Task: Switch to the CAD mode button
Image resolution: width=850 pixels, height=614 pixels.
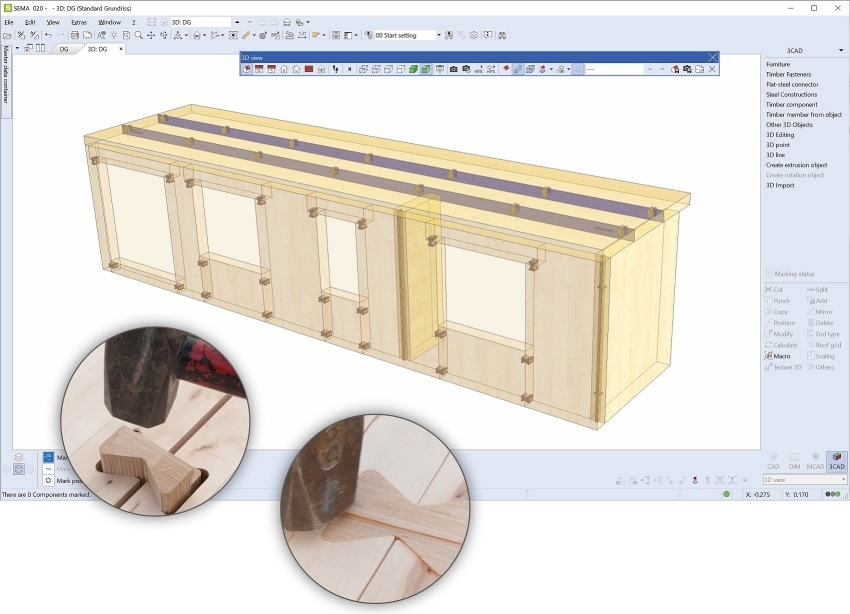Action: [773, 461]
